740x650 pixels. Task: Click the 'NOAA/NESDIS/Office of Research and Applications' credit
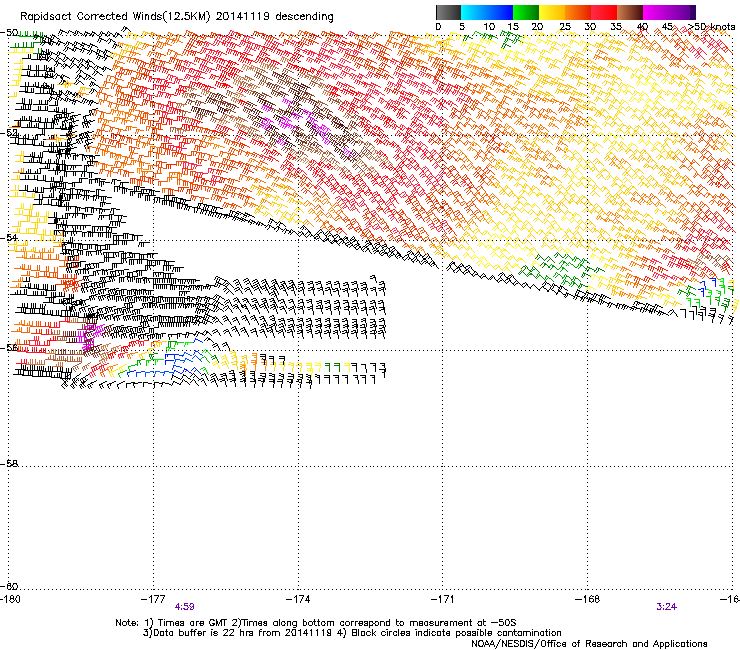coord(589,644)
